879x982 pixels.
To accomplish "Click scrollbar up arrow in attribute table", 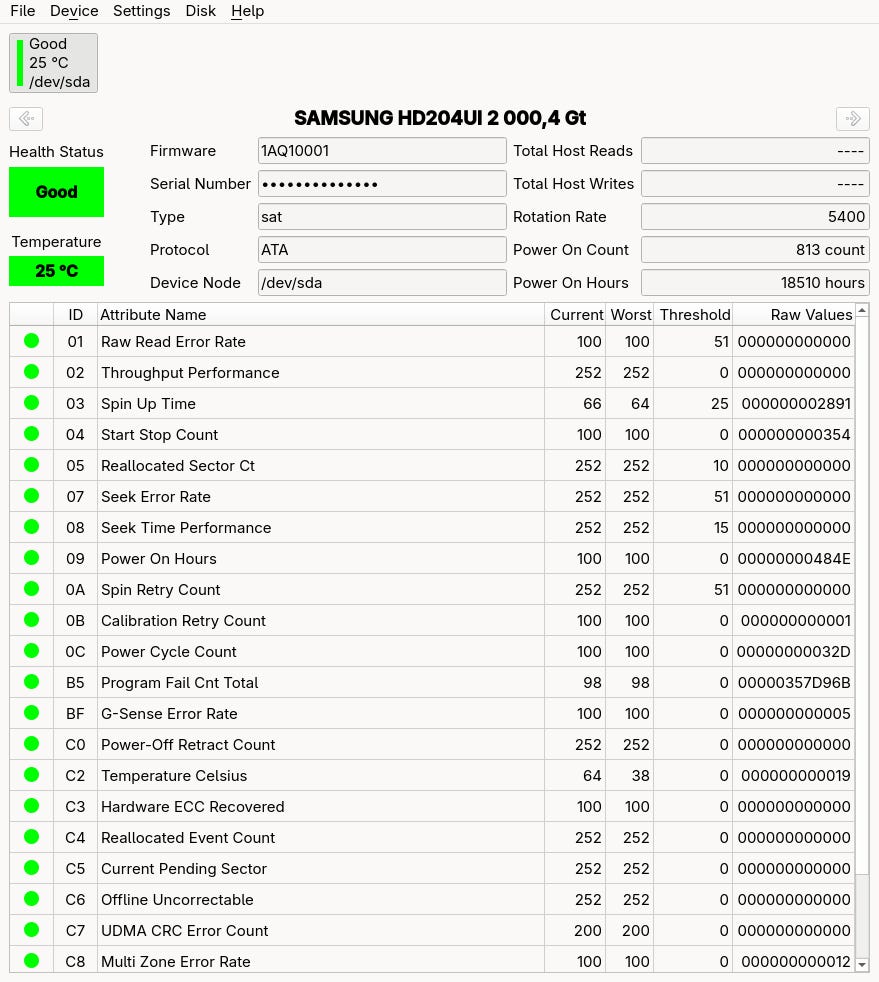I will [862, 310].
